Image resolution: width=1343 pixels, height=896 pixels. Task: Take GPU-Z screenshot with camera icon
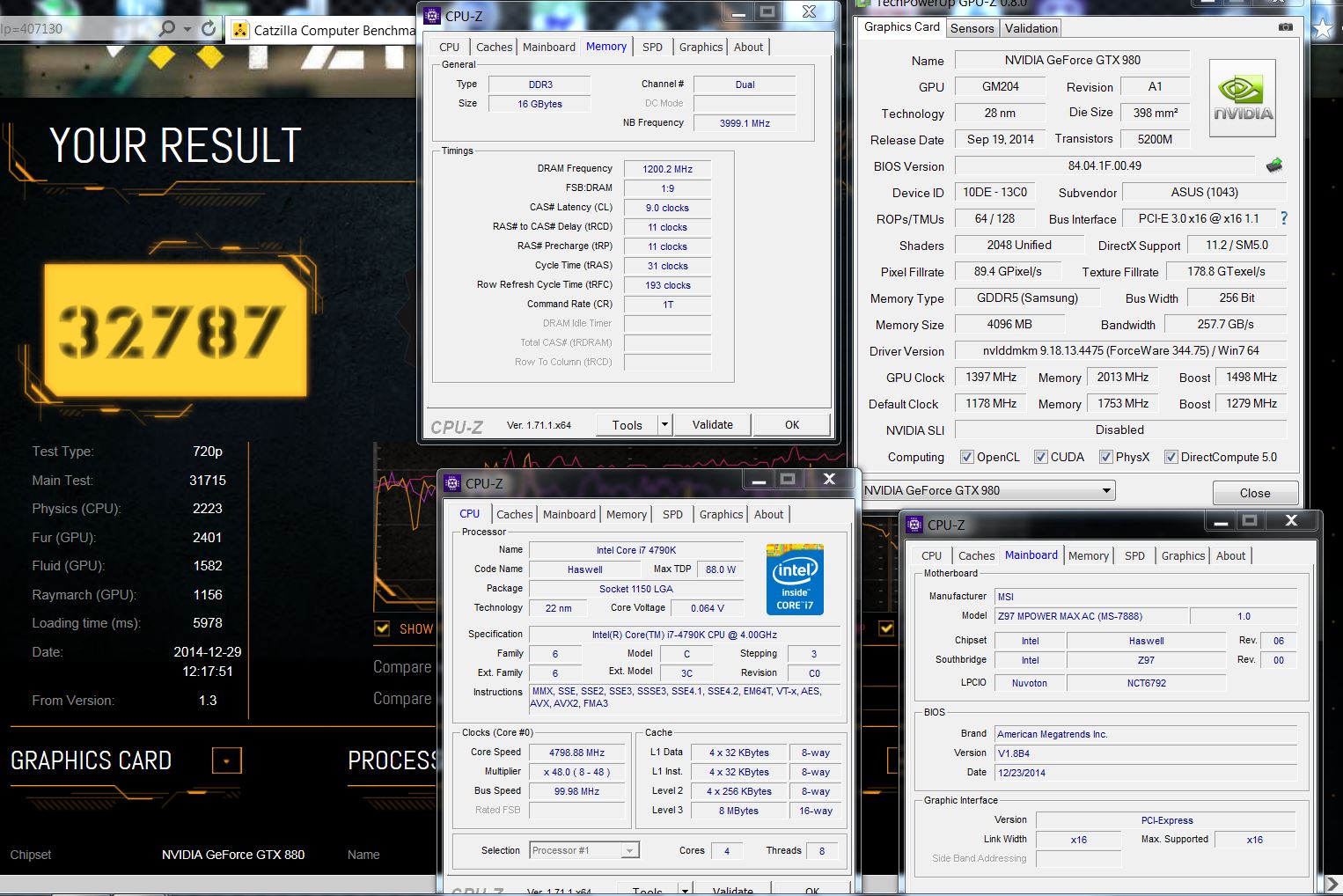(x=1286, y=27)
